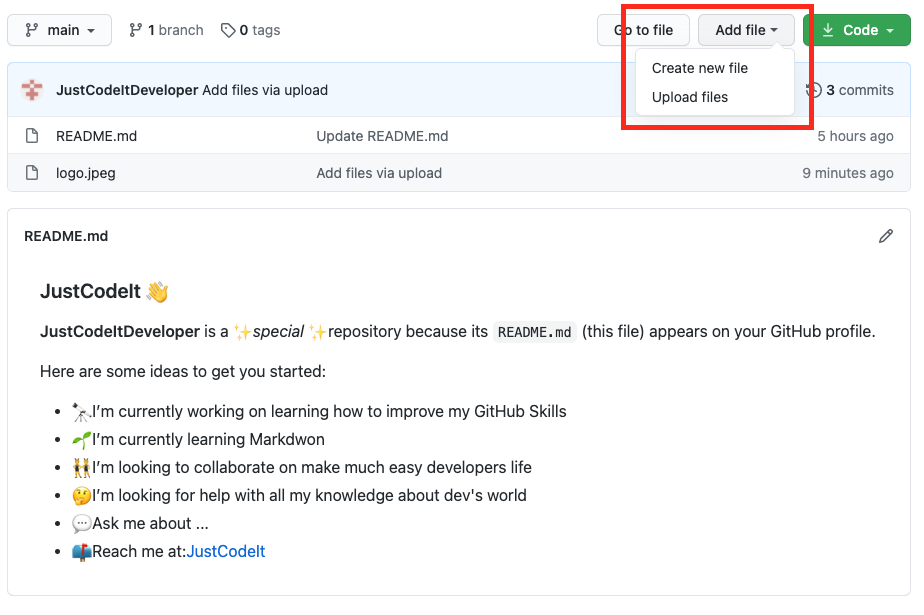Select Create new file menu option
The image size is (924, 615).
point(699,68)
